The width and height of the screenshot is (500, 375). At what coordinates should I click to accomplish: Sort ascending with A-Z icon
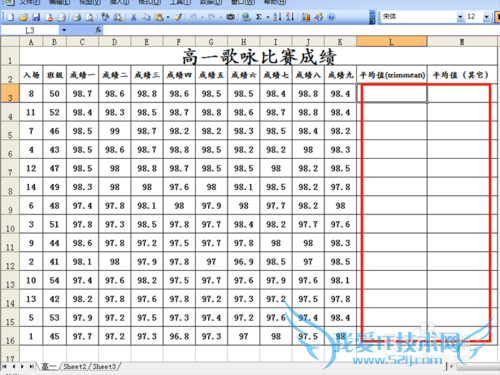277,17
